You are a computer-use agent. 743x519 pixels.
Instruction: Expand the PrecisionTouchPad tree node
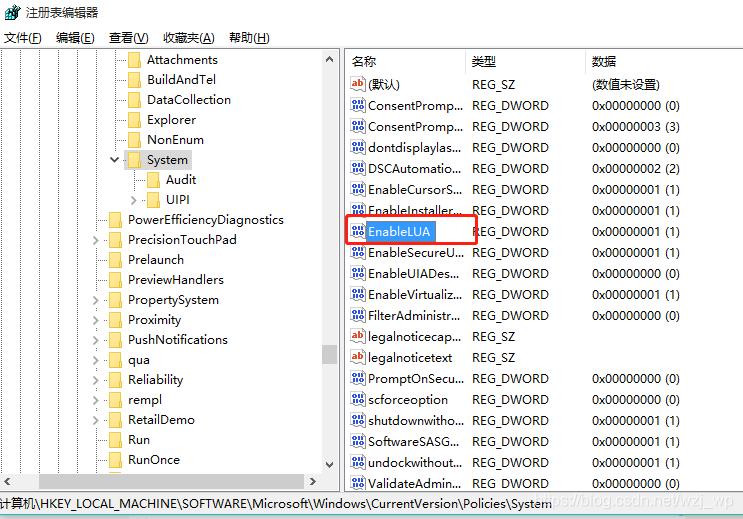pyautogui.click(x=95, y=240)
